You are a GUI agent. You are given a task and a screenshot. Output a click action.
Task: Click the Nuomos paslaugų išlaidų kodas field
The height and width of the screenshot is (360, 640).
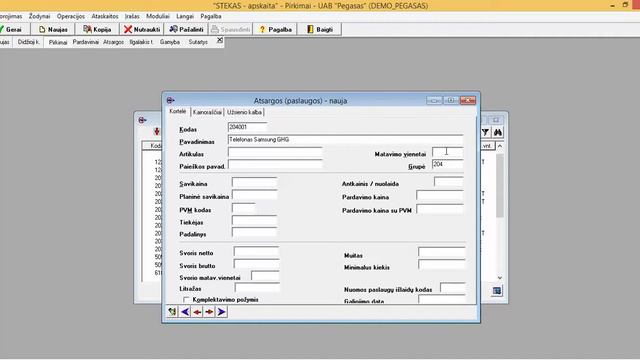[x=453, y=287]
